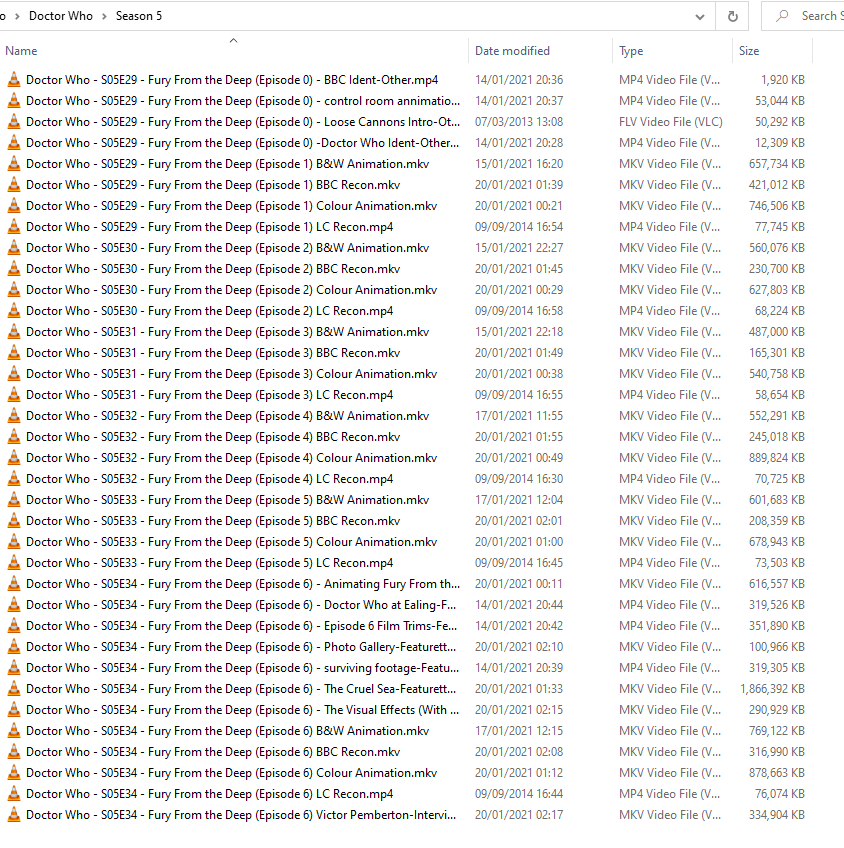Click VLC icon of Episode 2 B&W Animation.mkv
Viewport: 844px width, 848px height.
pos(14,248)
